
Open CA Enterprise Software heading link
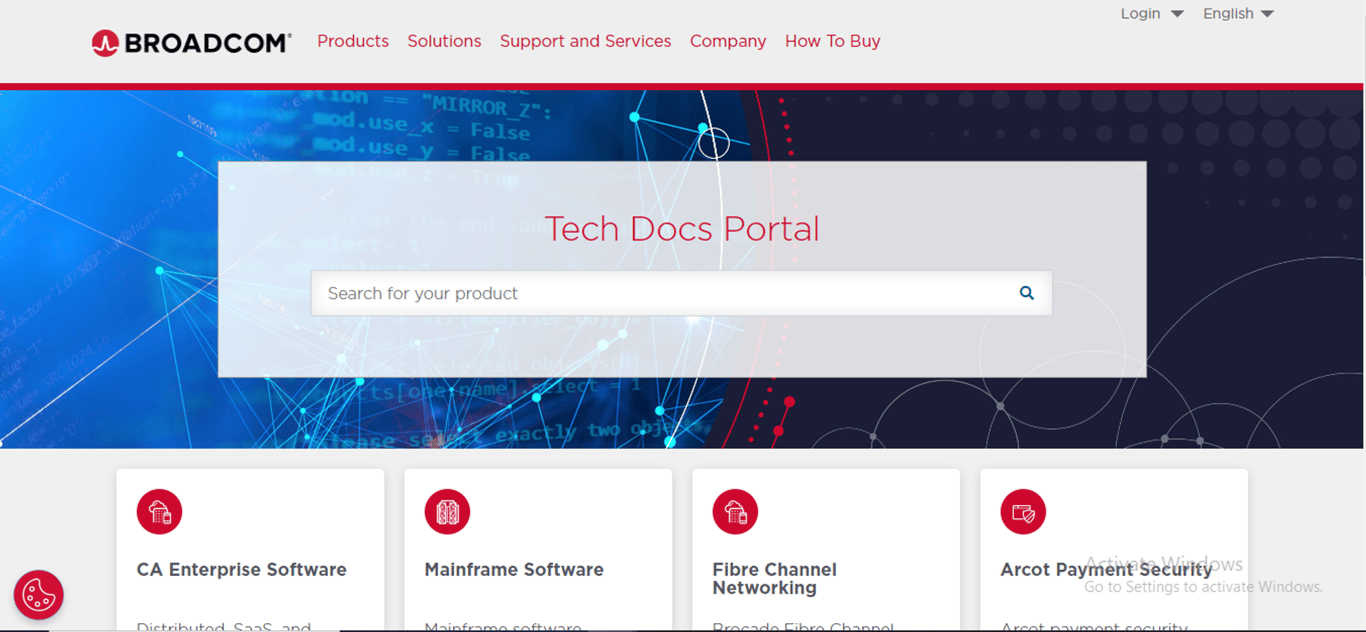(x=242, y=570)
